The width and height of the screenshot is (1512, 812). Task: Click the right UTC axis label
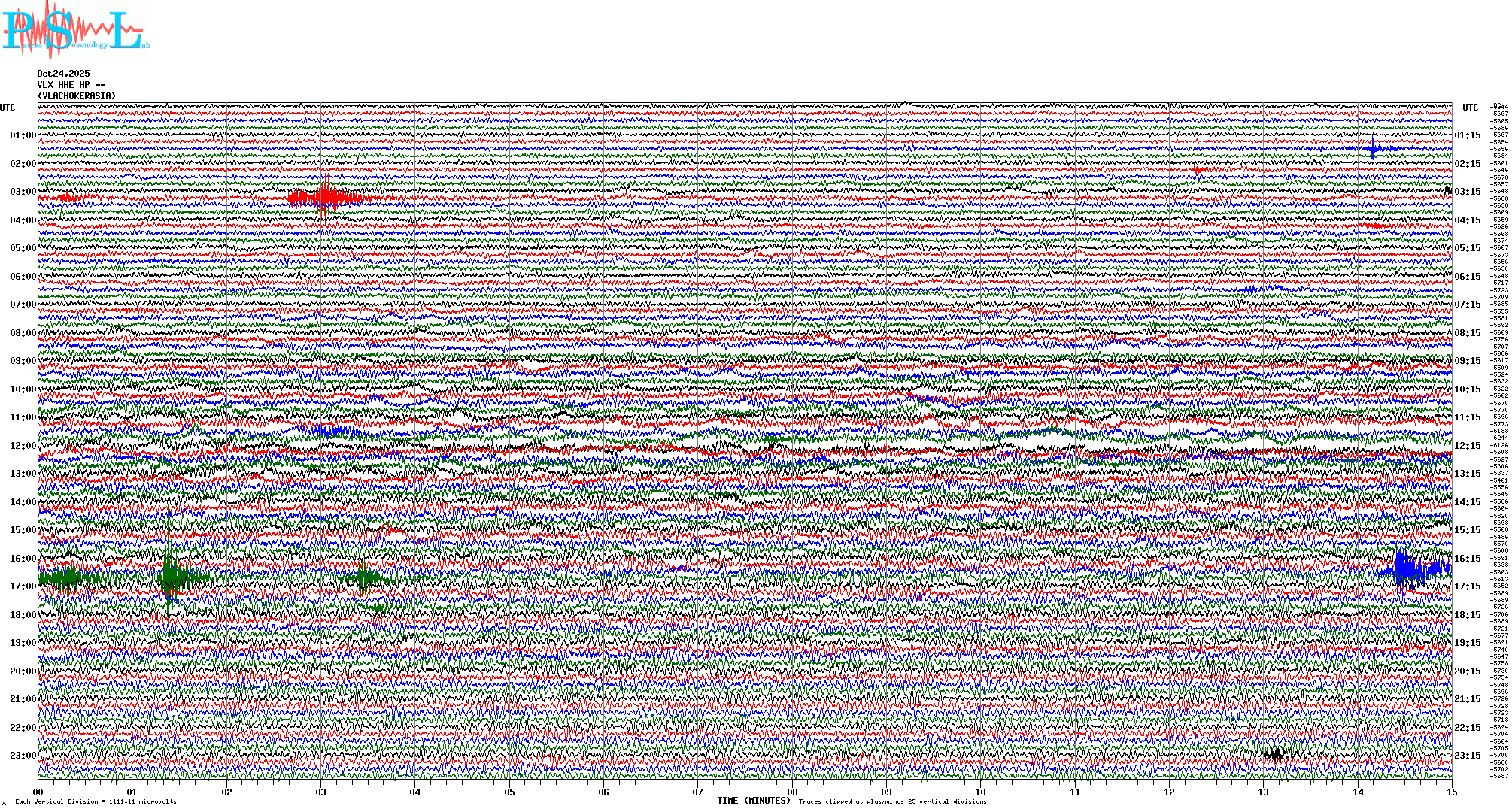pos(1470,108)
